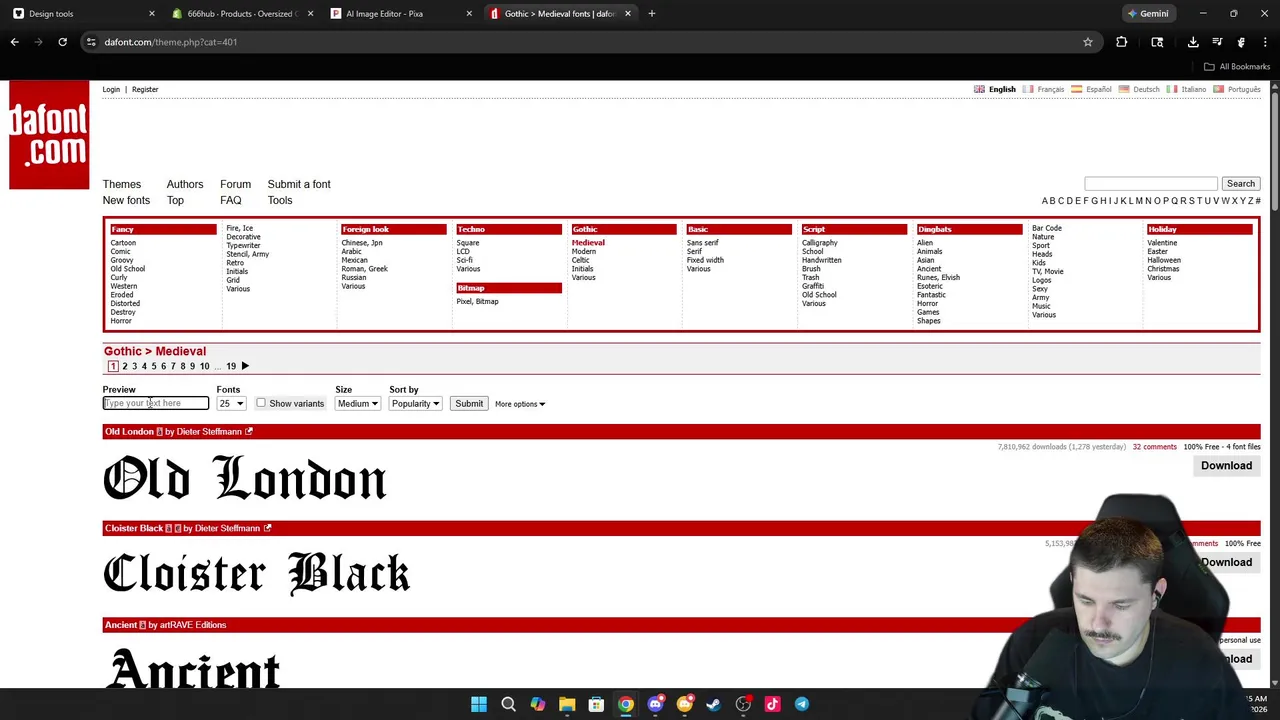Open the Windows Start menu

coord(479,704)
